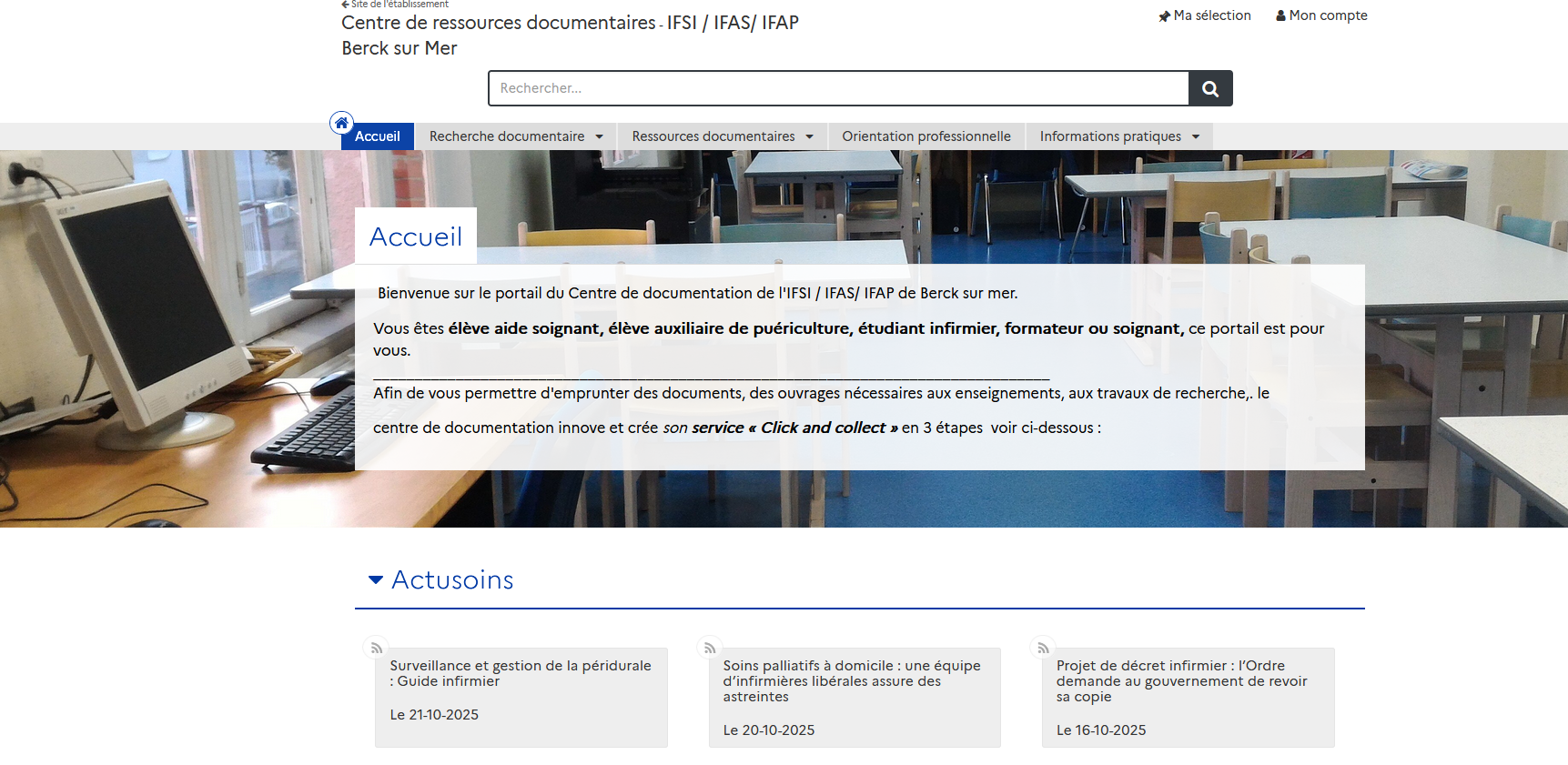The image size is (1568, 765).
Task: Click the magnifying glass search button
Action: point(1210,88)
